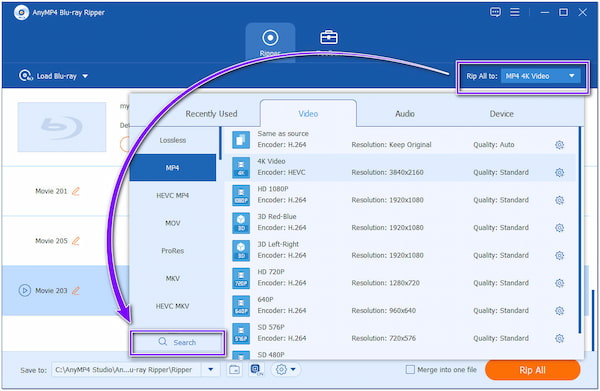The height and width of the screenshot is (391, 600).
Task: Click the format list vertical scrollbar
Action: [580, 230]
